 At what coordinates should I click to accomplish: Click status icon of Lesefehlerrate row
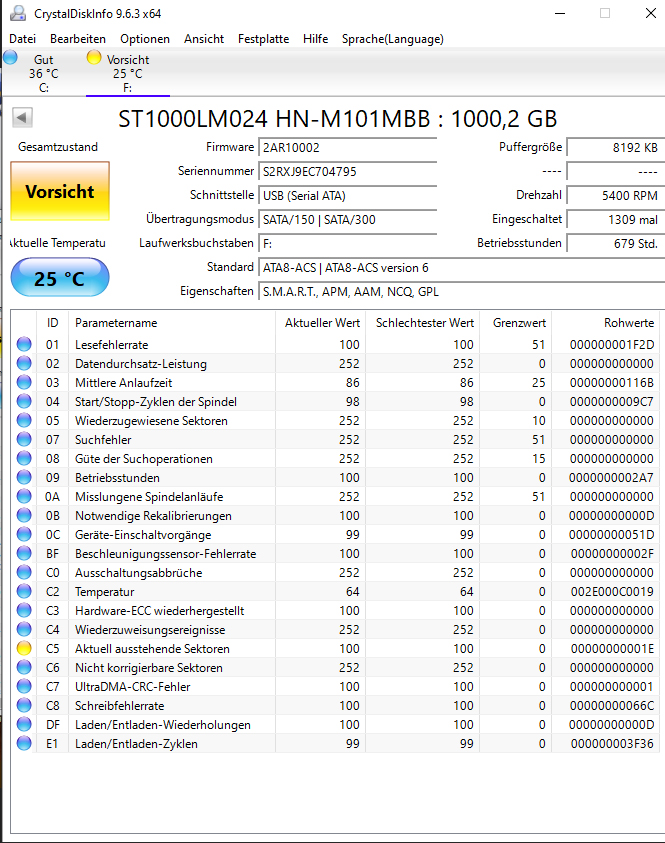[x=24, y=344]
